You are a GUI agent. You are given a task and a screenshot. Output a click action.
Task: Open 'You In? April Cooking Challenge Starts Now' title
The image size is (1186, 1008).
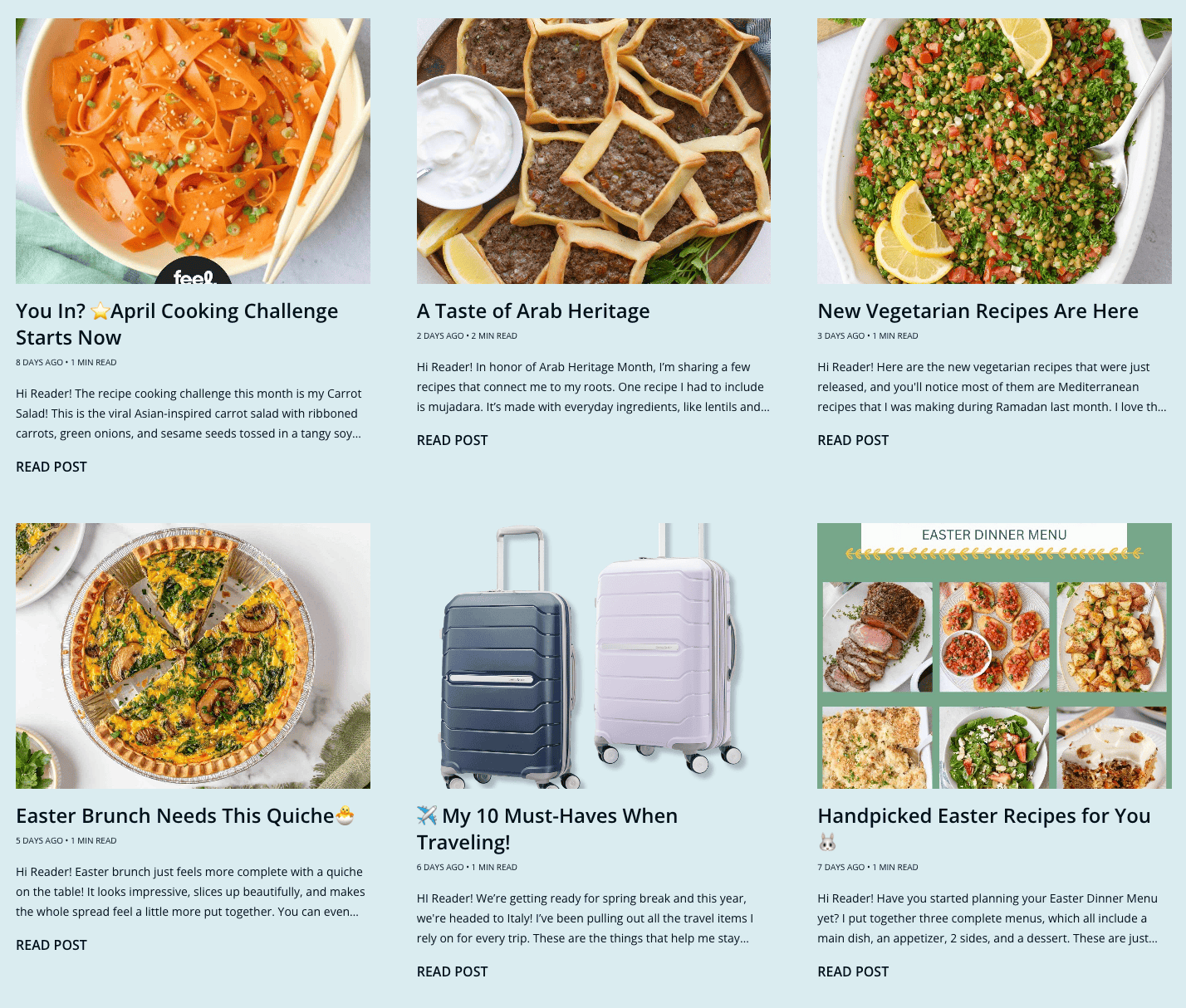[x=177, y=324]
